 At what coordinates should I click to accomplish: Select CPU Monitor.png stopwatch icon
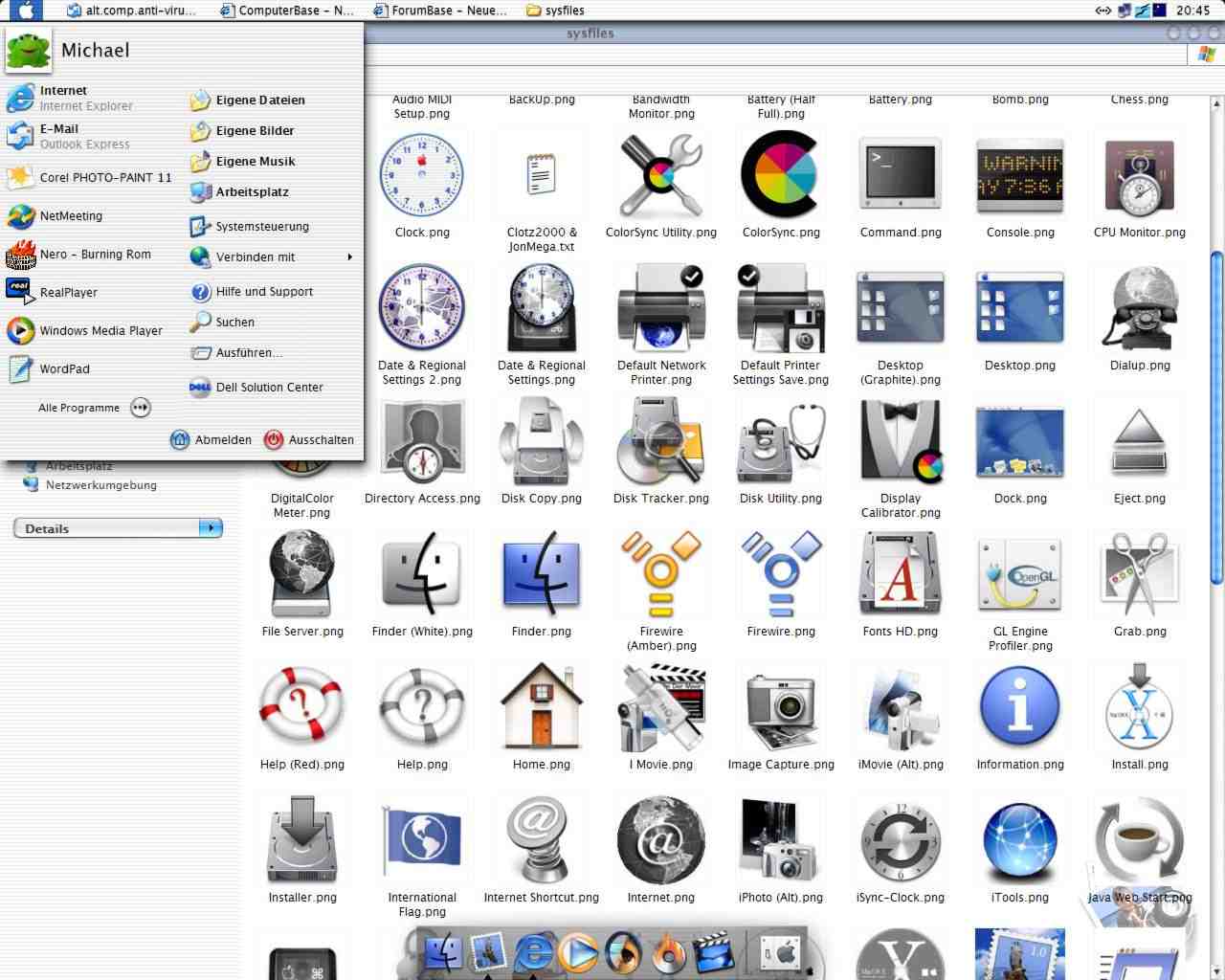coord(1140,179)
